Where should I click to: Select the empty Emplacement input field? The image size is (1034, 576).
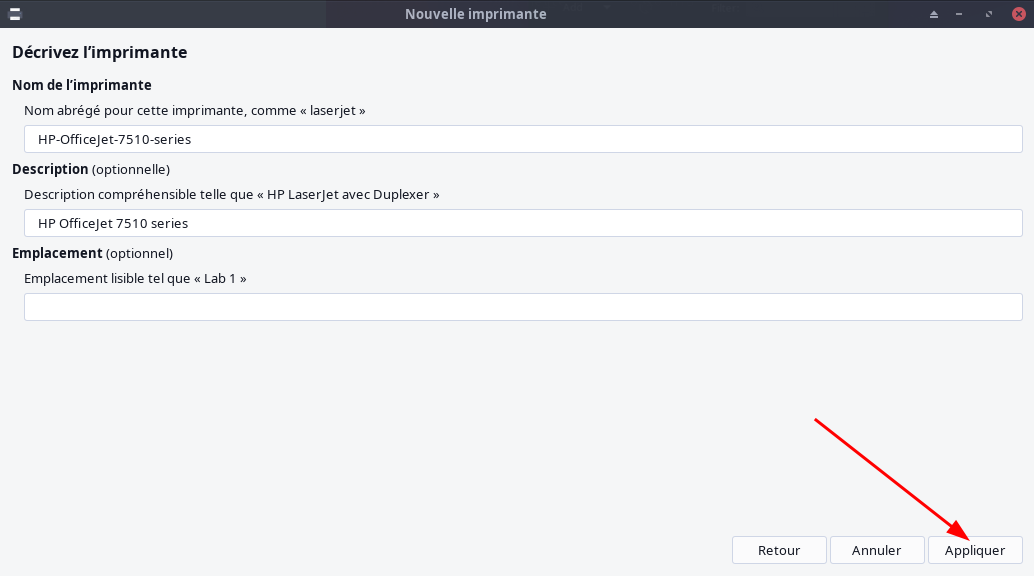523,307
